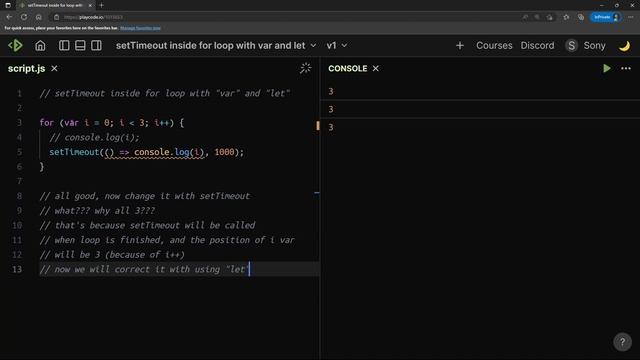The height and width of the screenshot is (360, 640).
Task: Click the S user avatar
Action: point(571,46)
